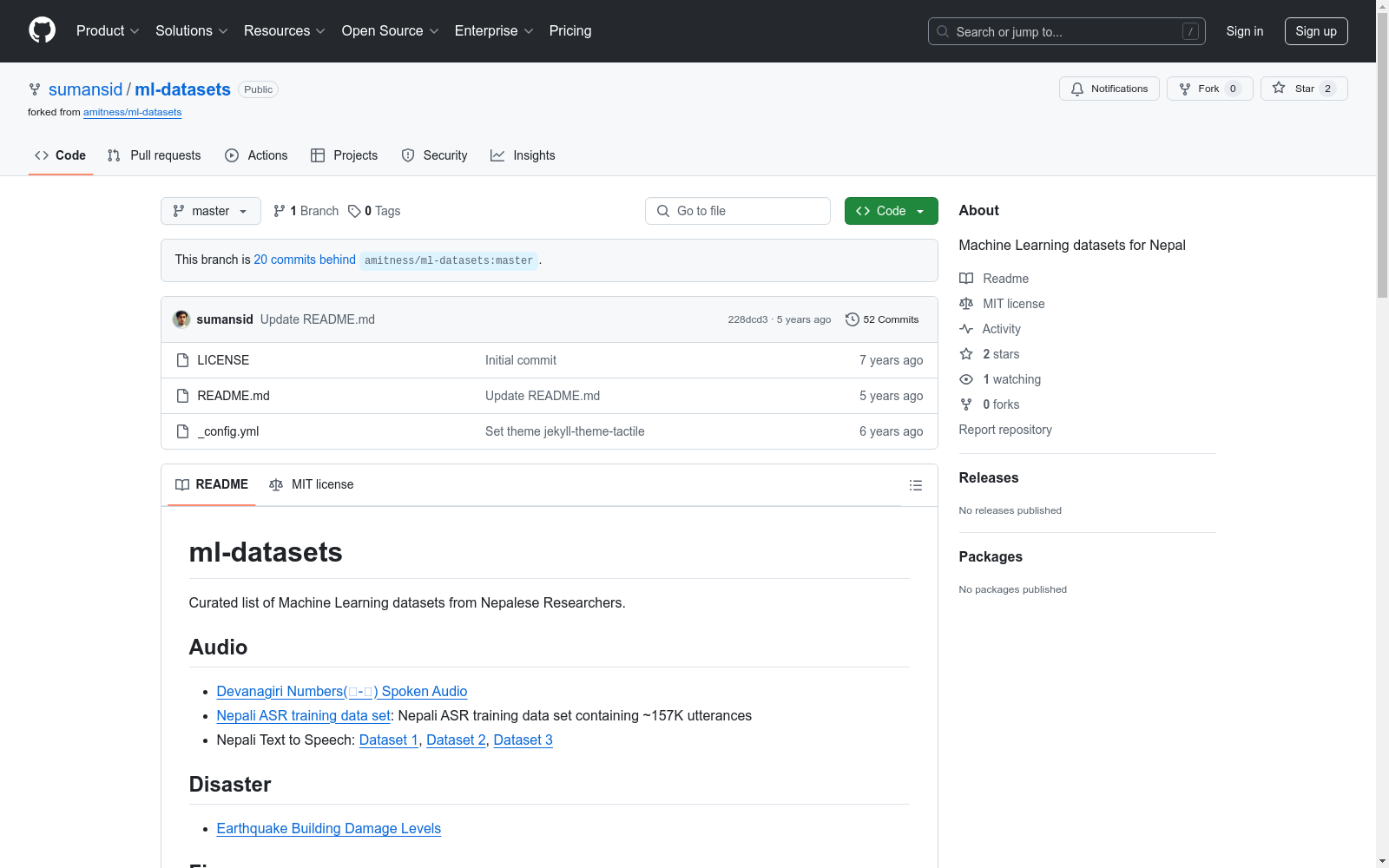Viewport: 1389px width, 868px height.
Task: Click the search magnifier icon in header
Action: (x=943, y=31)
